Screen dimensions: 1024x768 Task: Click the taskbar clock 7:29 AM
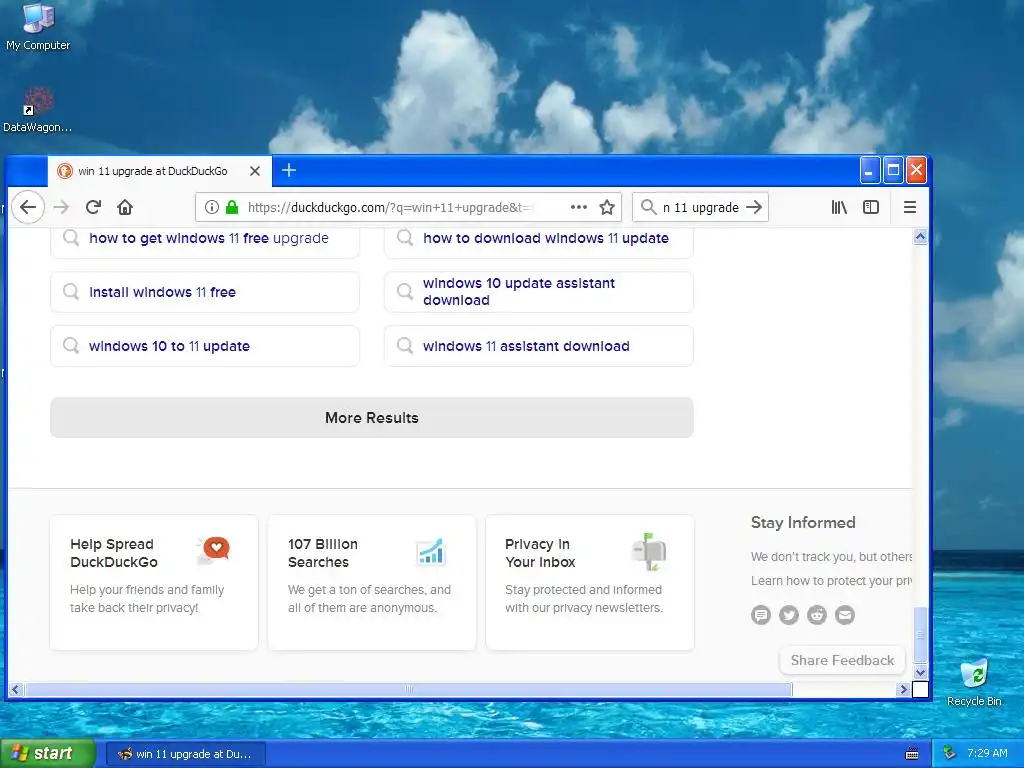987,754
